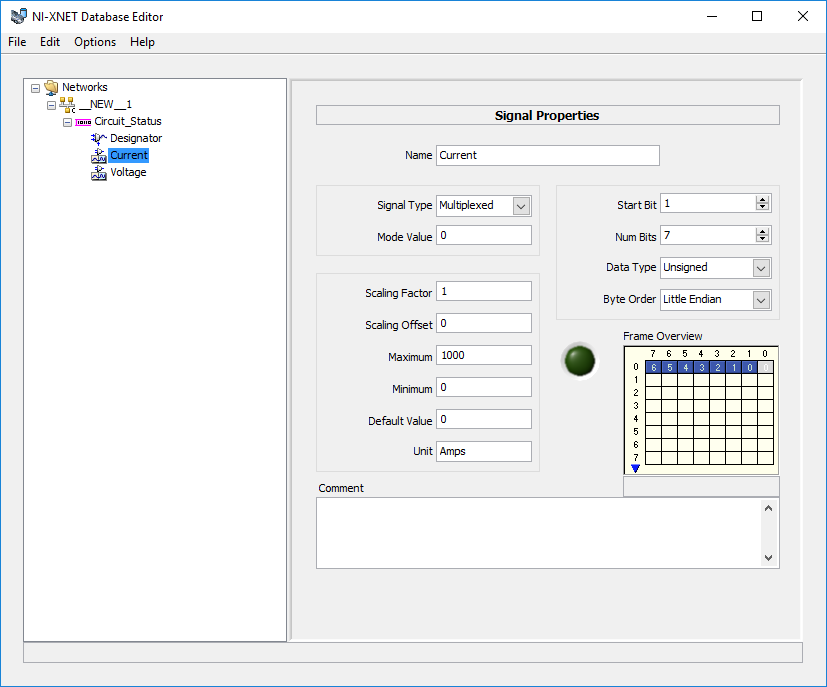Screen dimensions: 827x687
Task: Open the Byte Order dropdown
Action: pyautogui.click(x=761, y=301)
